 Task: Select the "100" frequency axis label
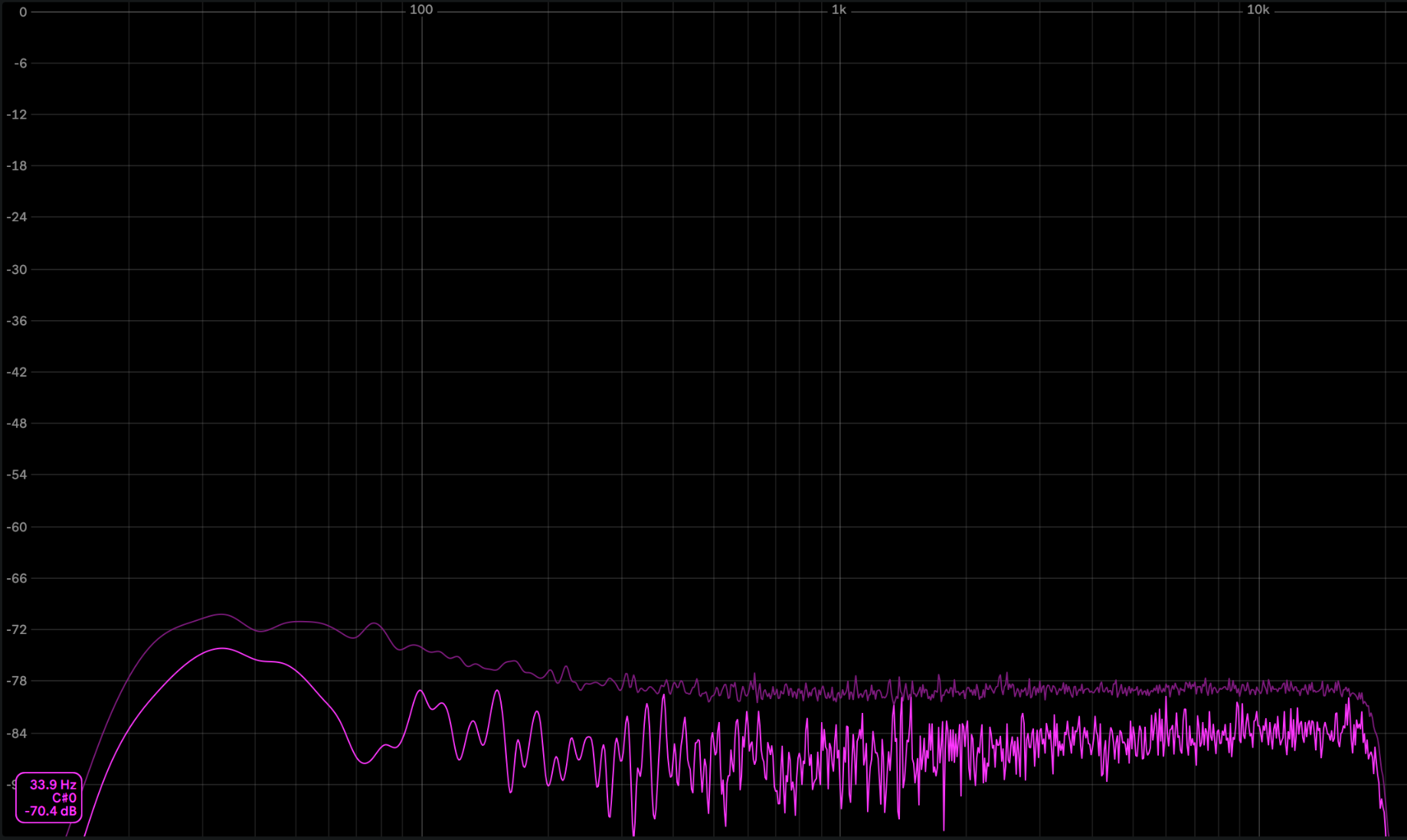(420, 10)
